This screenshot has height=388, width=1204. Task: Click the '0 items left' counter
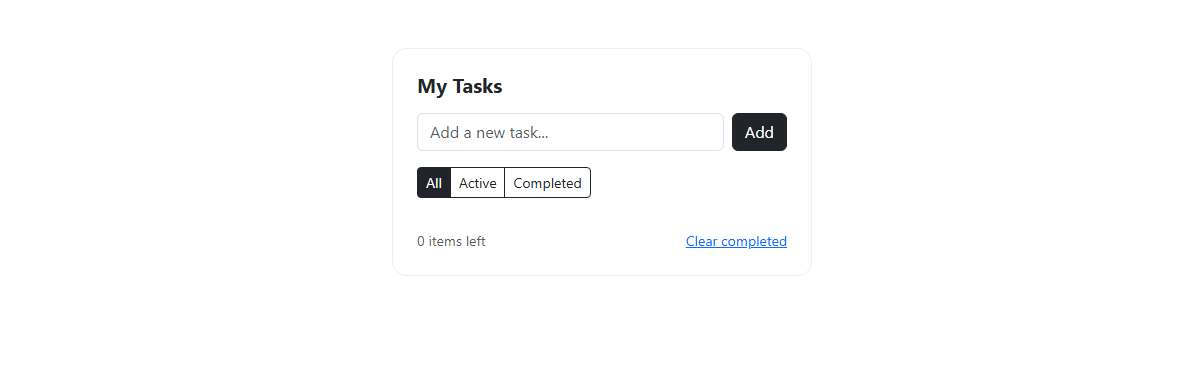click(451, 241)
